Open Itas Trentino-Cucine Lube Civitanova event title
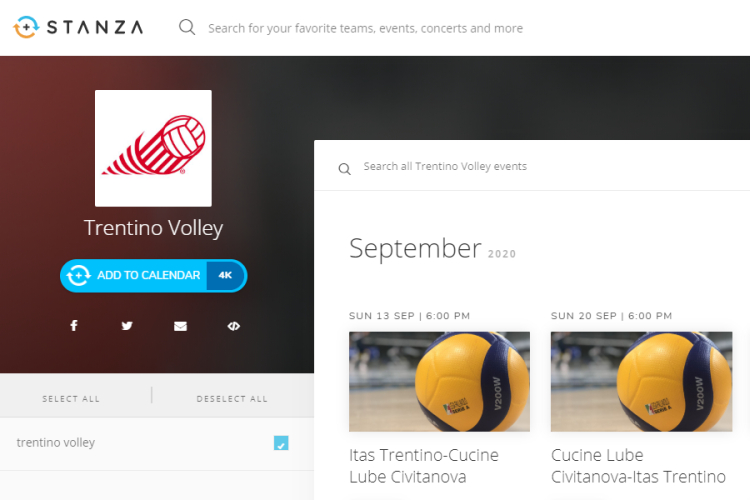The height and width of the screenshot is (500, 750). point(424,466)
